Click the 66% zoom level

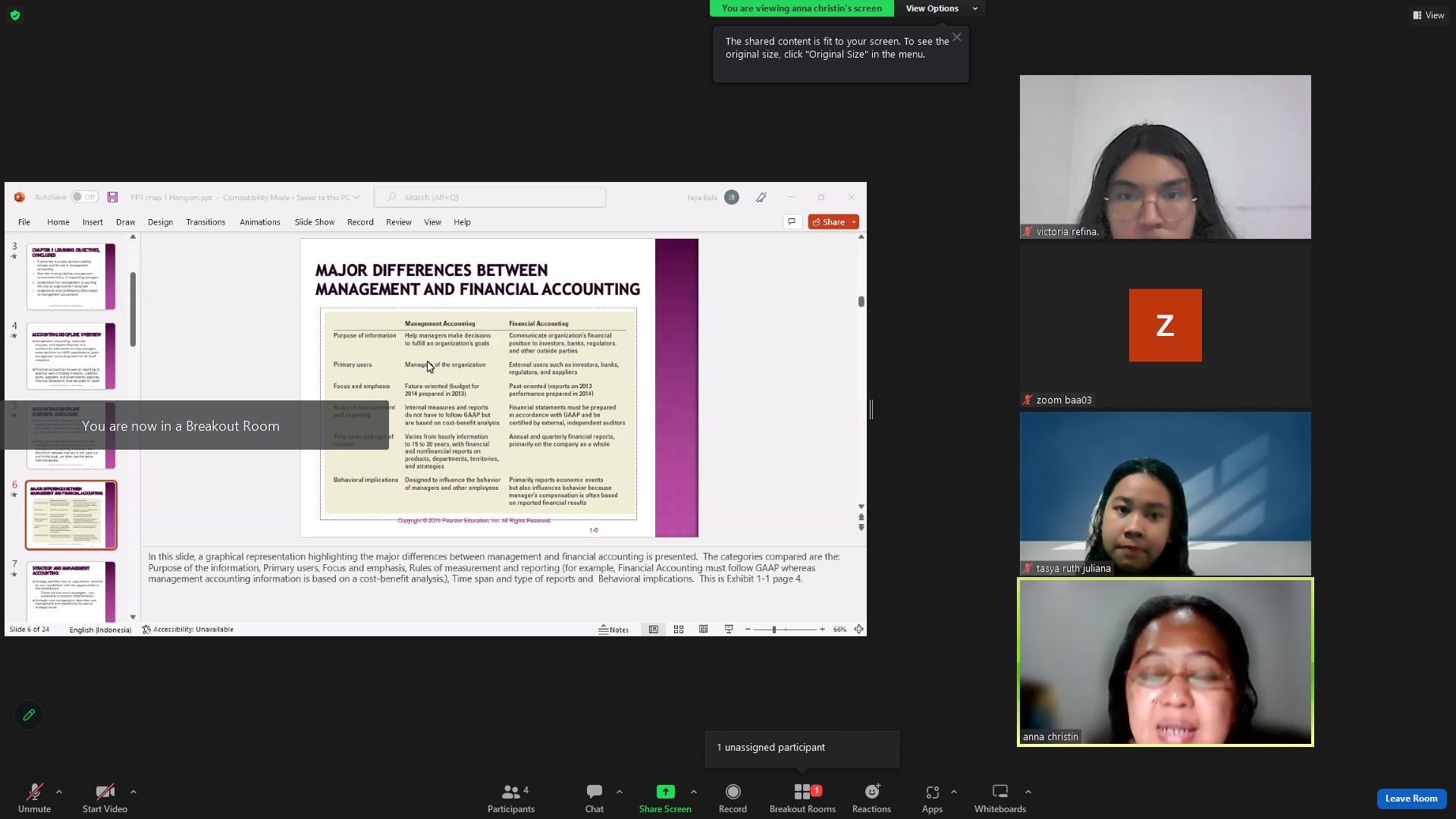839,629
